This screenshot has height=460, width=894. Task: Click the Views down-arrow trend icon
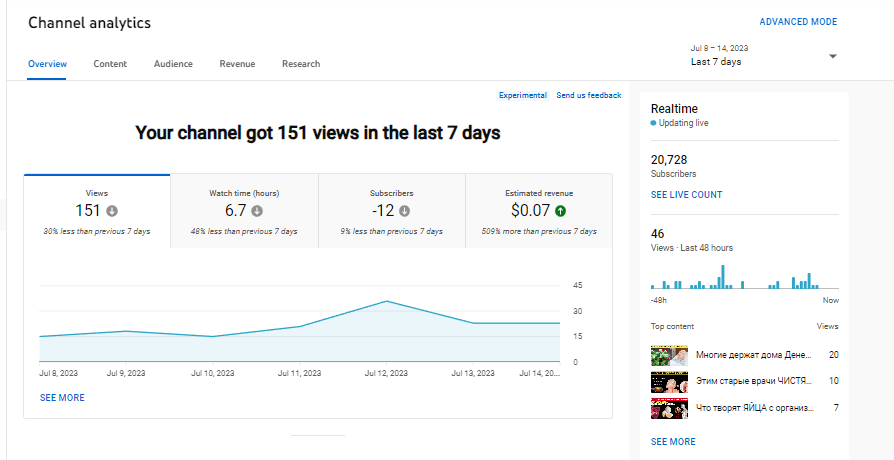click(112, 211)
